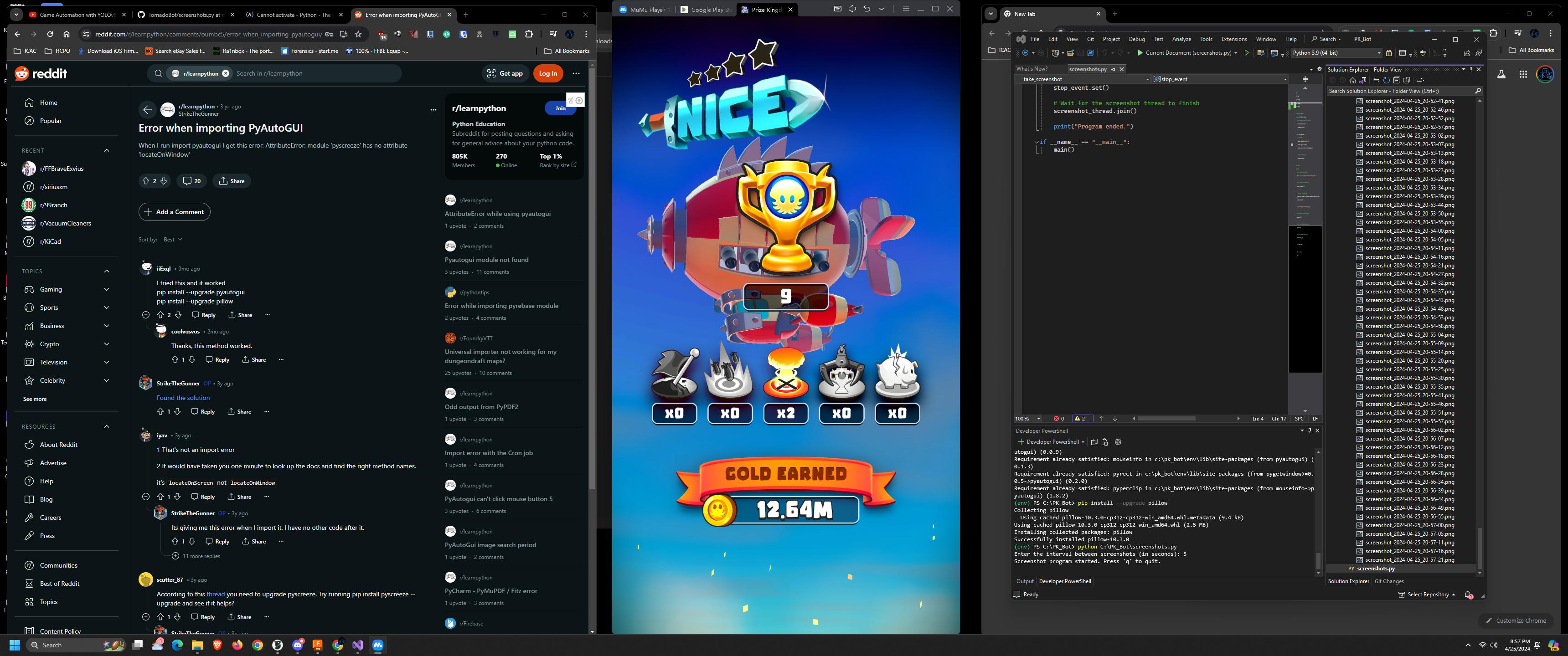Click Collapse All icon in Solution Explorer
Viewport: 1568px width, 656px height.
pos(1397,80)
